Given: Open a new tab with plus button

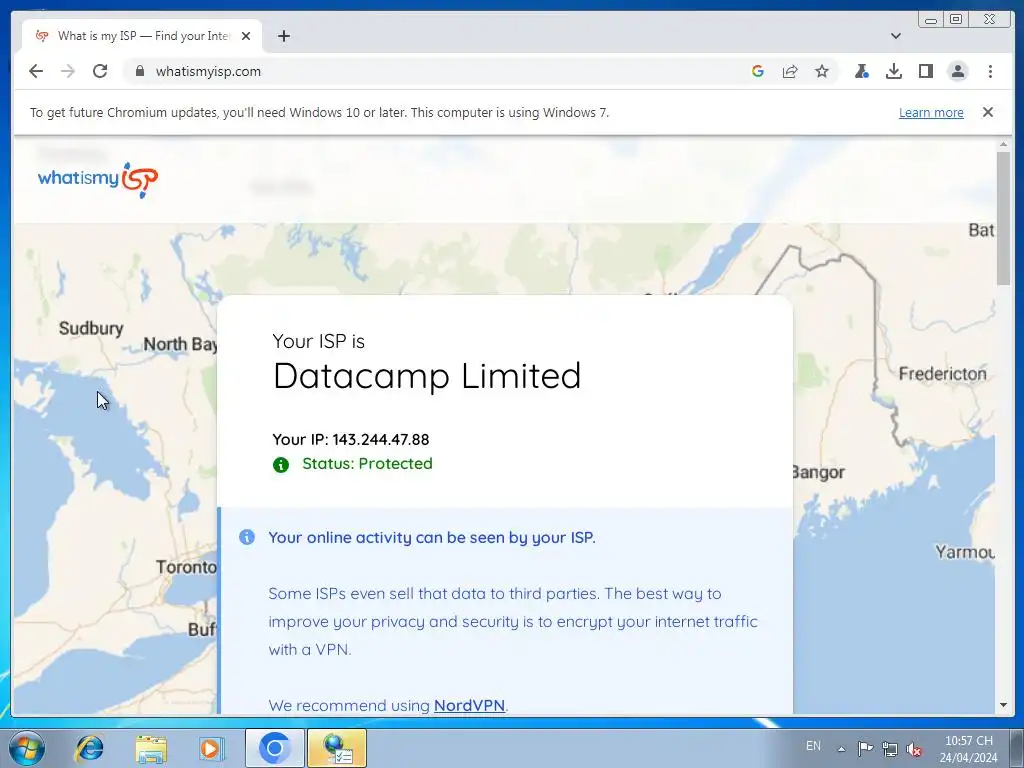Looking at the screenshot, I should click(283, 36).
